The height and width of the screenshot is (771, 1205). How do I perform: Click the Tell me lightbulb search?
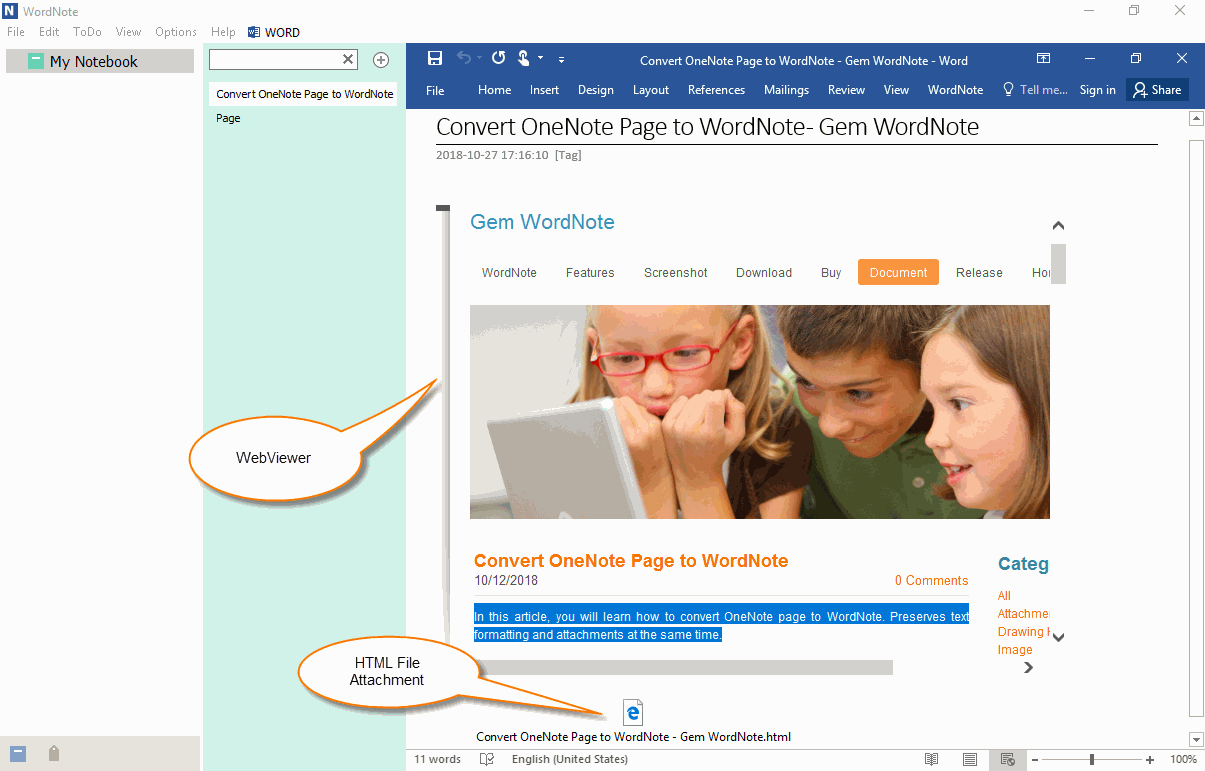1035,90
